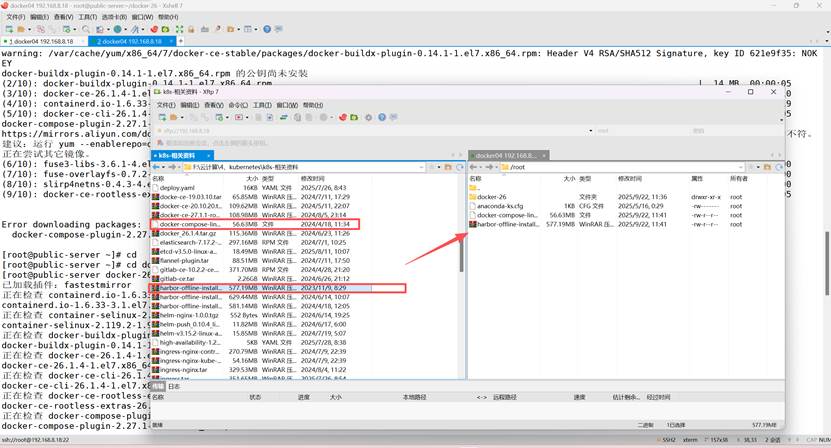The image size is (831, 448).
Task: Create new folder in local pane
Action: point(448,167)
